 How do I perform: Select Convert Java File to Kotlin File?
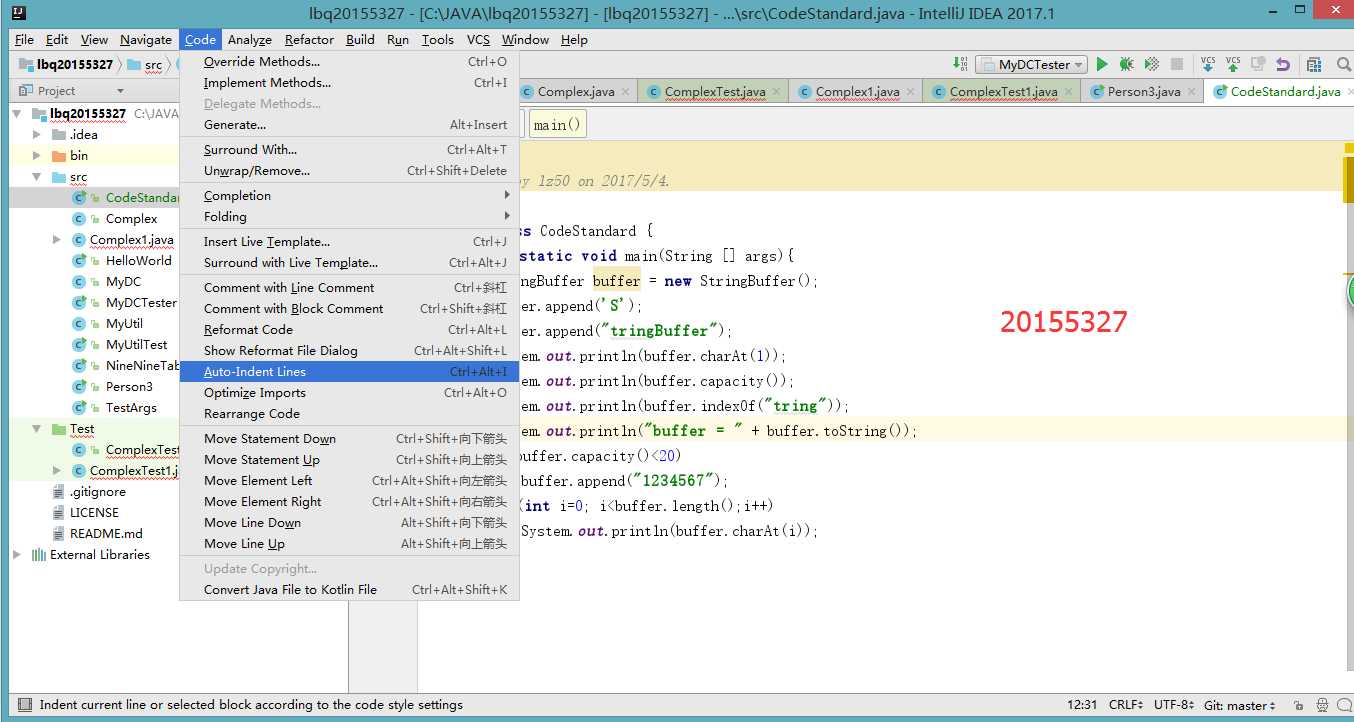(x=349, y=590)
